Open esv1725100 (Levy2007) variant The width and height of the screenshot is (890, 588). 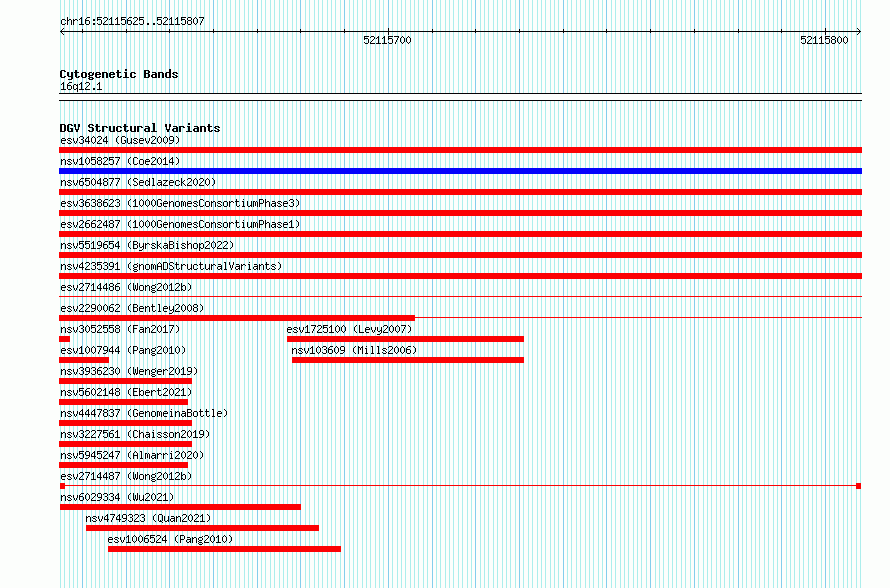point(349,329)
